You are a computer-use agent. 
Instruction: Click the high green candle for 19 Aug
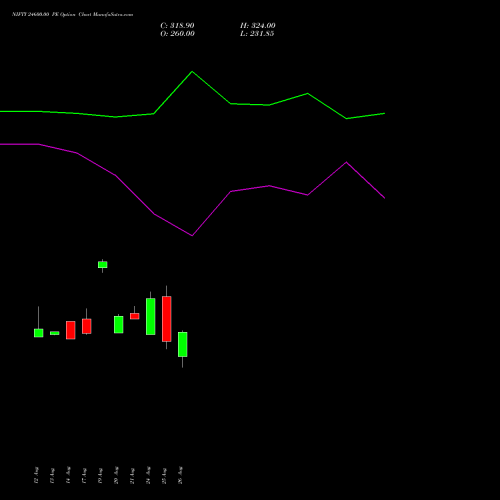103,265
